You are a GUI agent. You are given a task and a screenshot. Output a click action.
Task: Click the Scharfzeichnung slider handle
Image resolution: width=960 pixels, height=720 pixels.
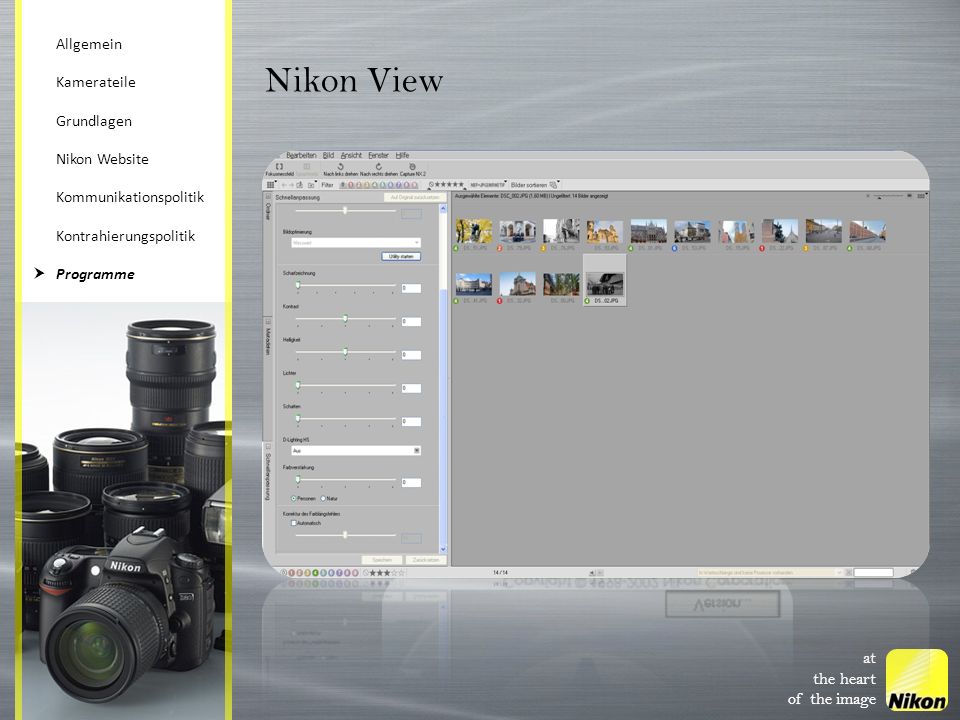coord(298,285)
